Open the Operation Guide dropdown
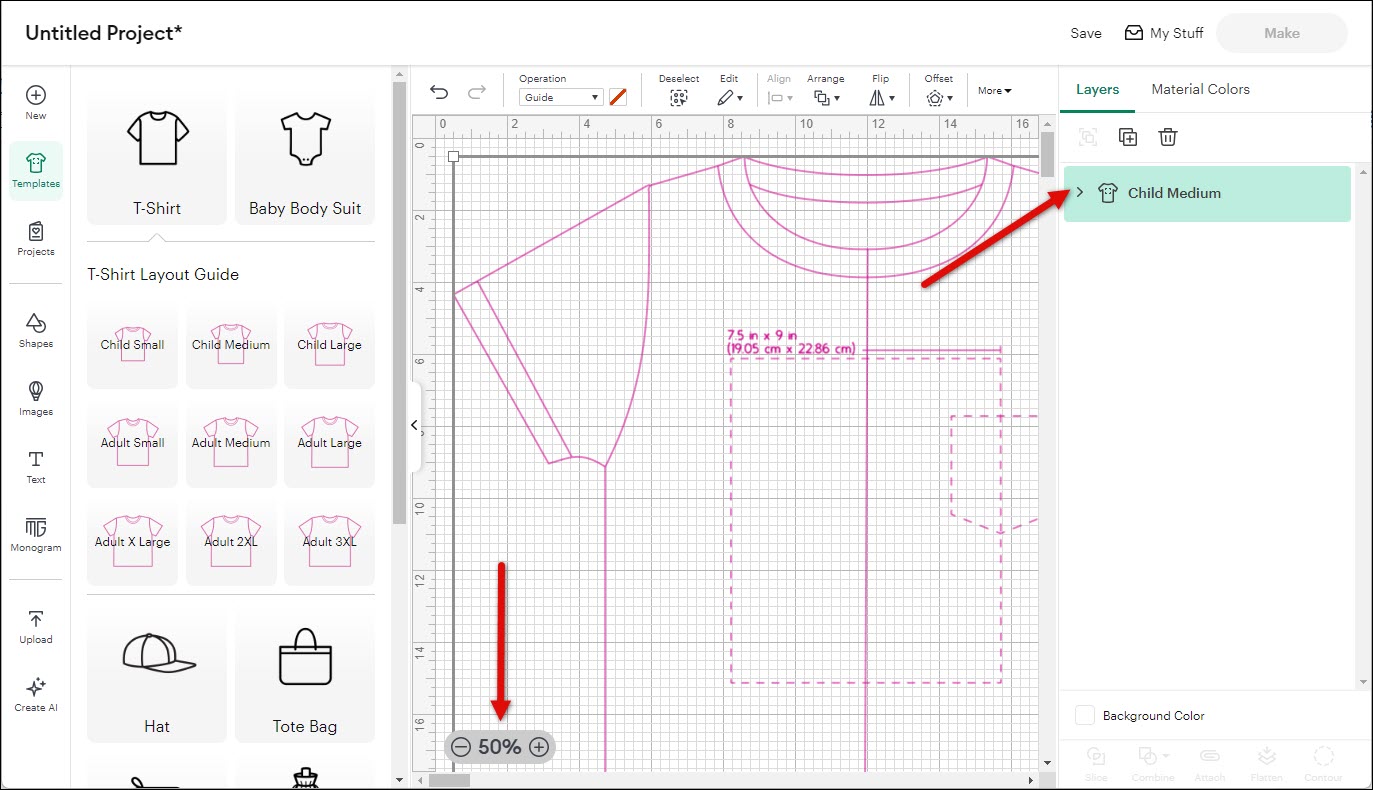This screenshot has width=1373, height=790. click(x=561, y=98)
